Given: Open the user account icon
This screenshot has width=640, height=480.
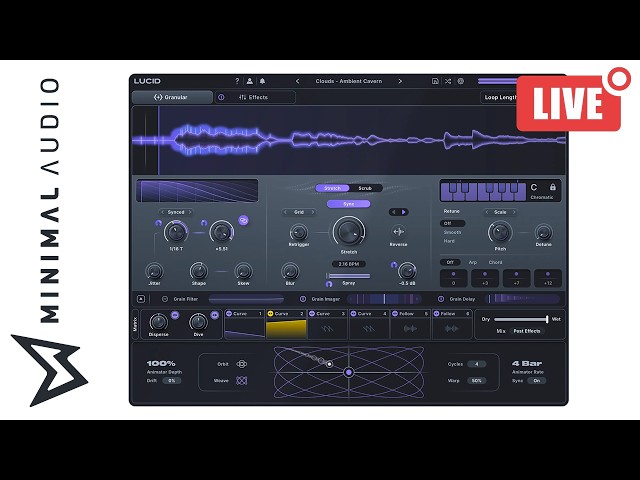Looking at the screenshot, I should pos(250,81).
